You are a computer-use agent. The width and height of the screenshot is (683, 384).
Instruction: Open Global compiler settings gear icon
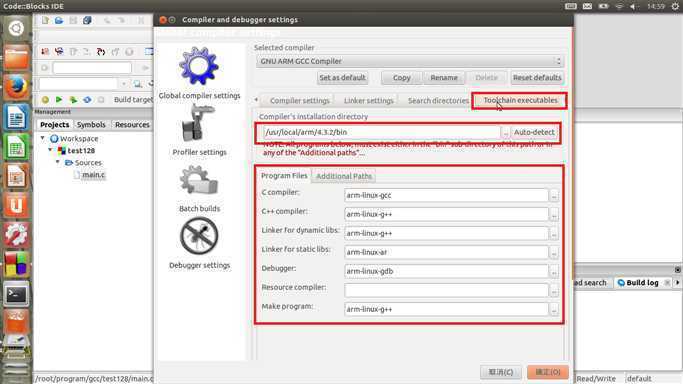click(199, 66)
